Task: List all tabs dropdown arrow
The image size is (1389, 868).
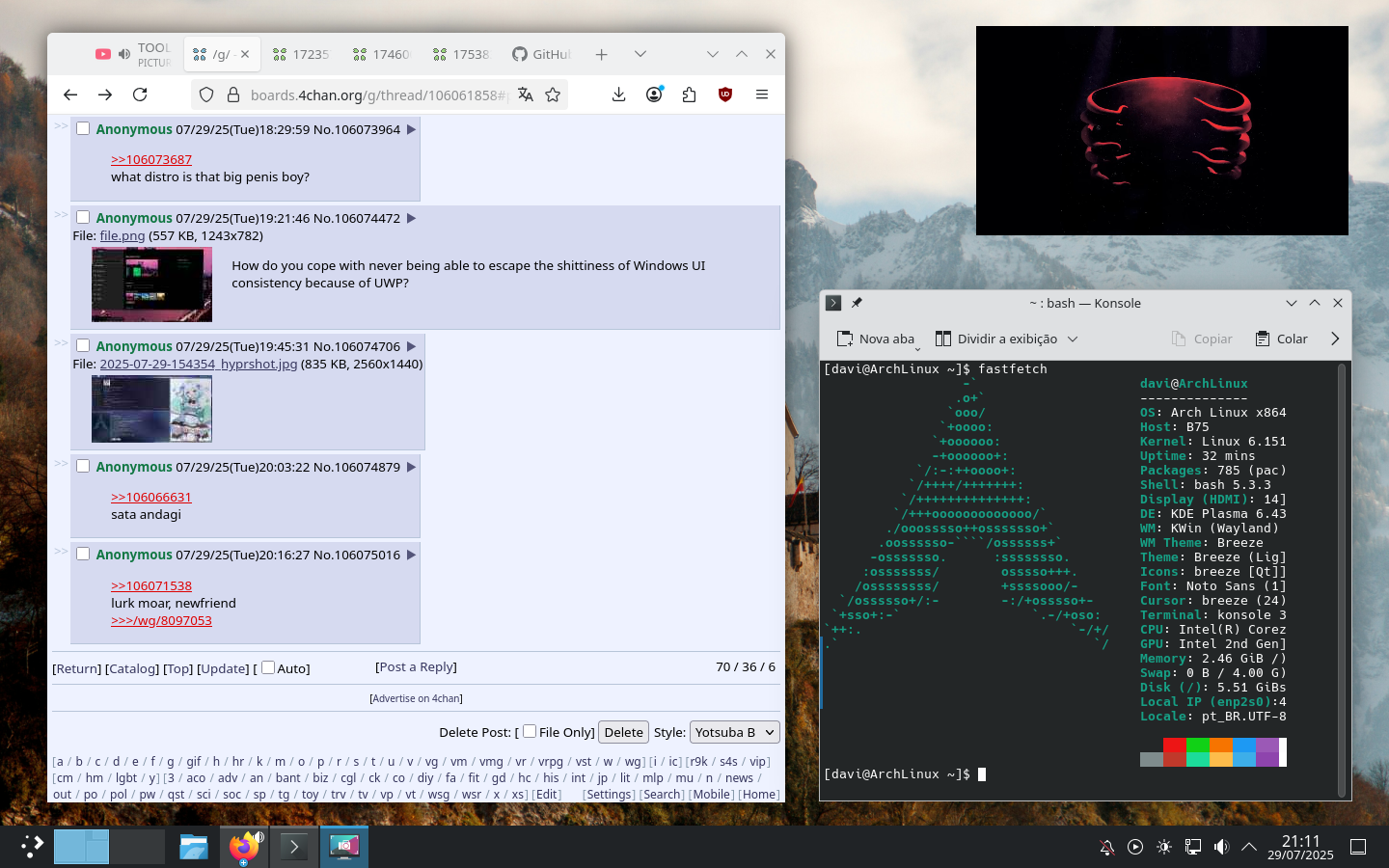Action: 640,54
